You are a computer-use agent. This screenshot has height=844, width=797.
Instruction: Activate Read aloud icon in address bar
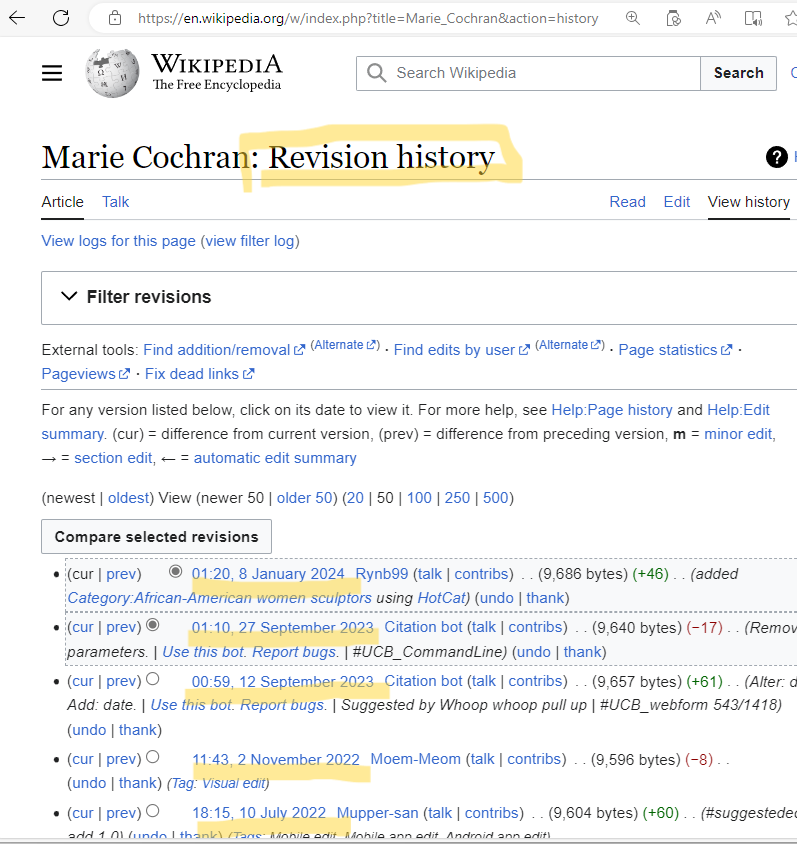pos(713,18)
